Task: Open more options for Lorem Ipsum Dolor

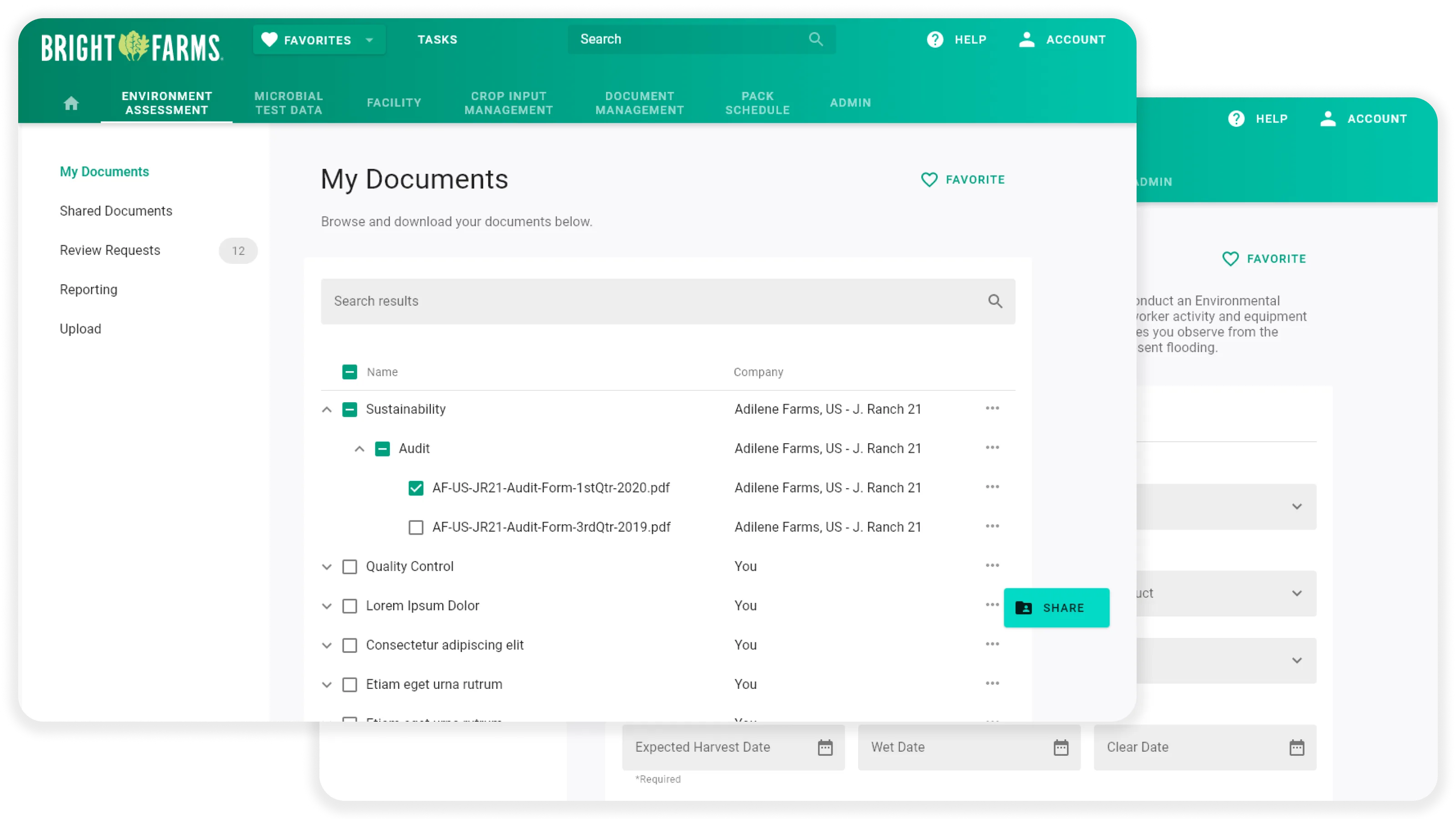Action: pos(992,605)
